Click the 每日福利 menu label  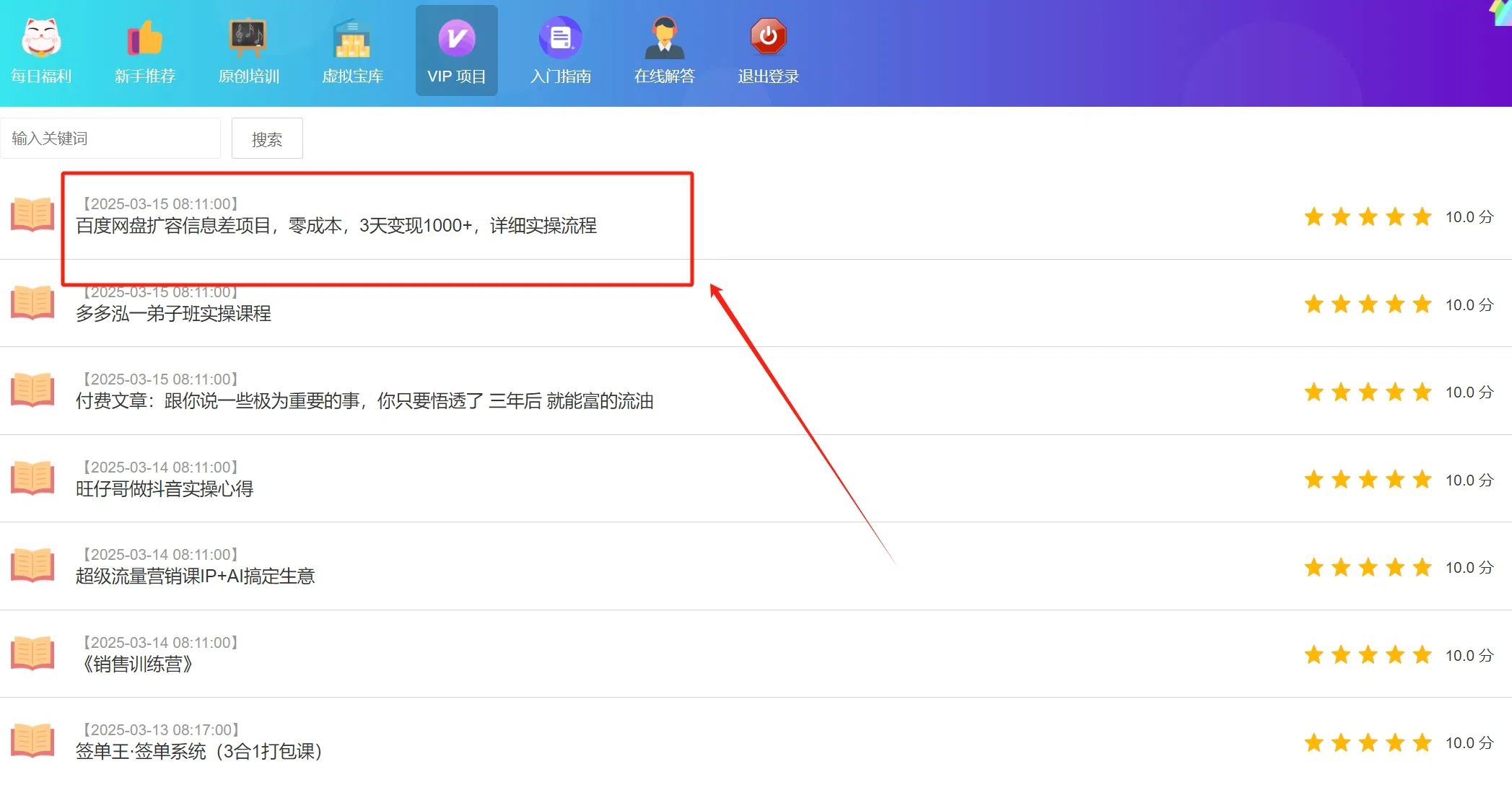41,76
